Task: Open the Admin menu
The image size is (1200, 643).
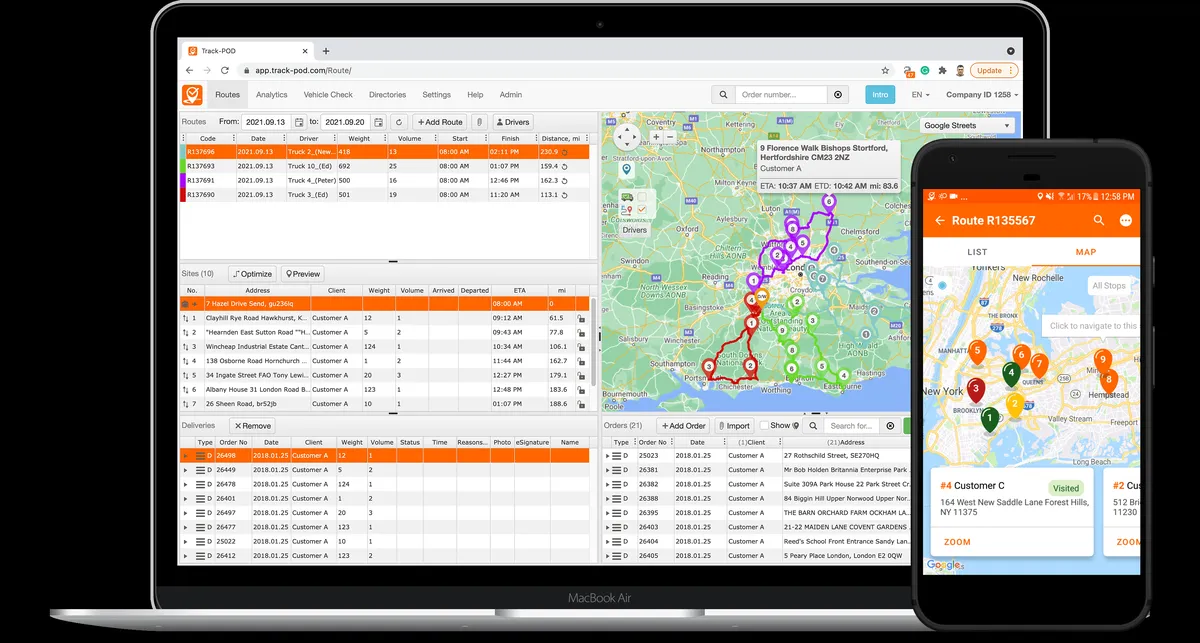Action: point(511,95)
